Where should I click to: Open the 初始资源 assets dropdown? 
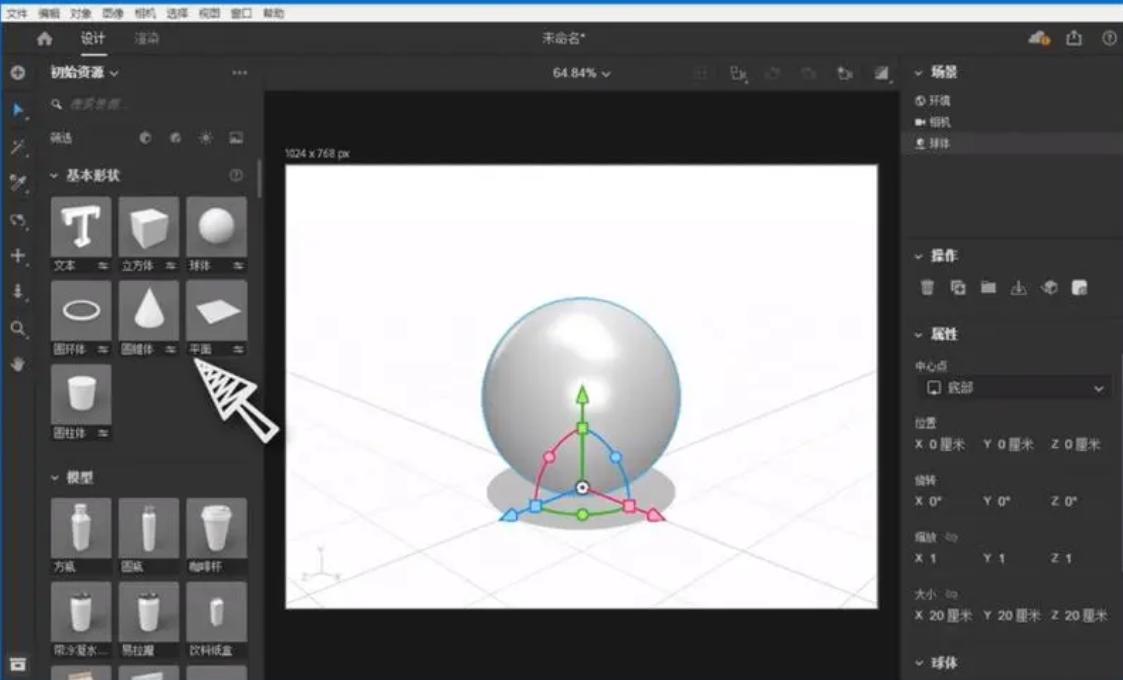click(84, 72)
